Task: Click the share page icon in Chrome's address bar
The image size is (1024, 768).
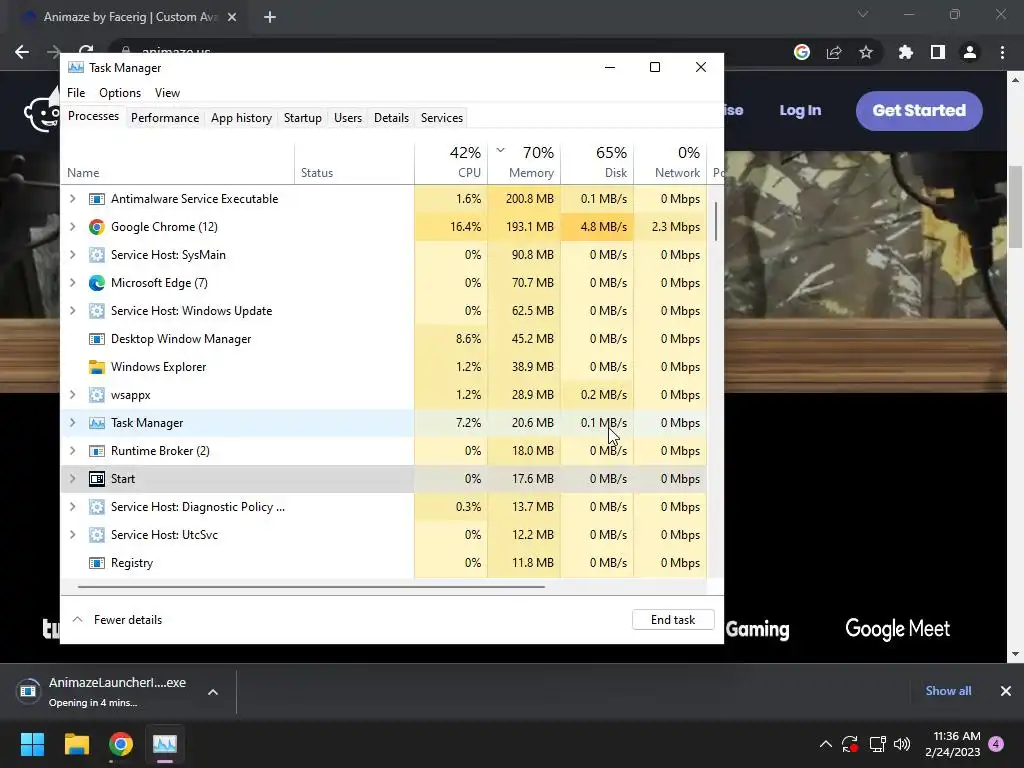Action: [x=834, y=52]
